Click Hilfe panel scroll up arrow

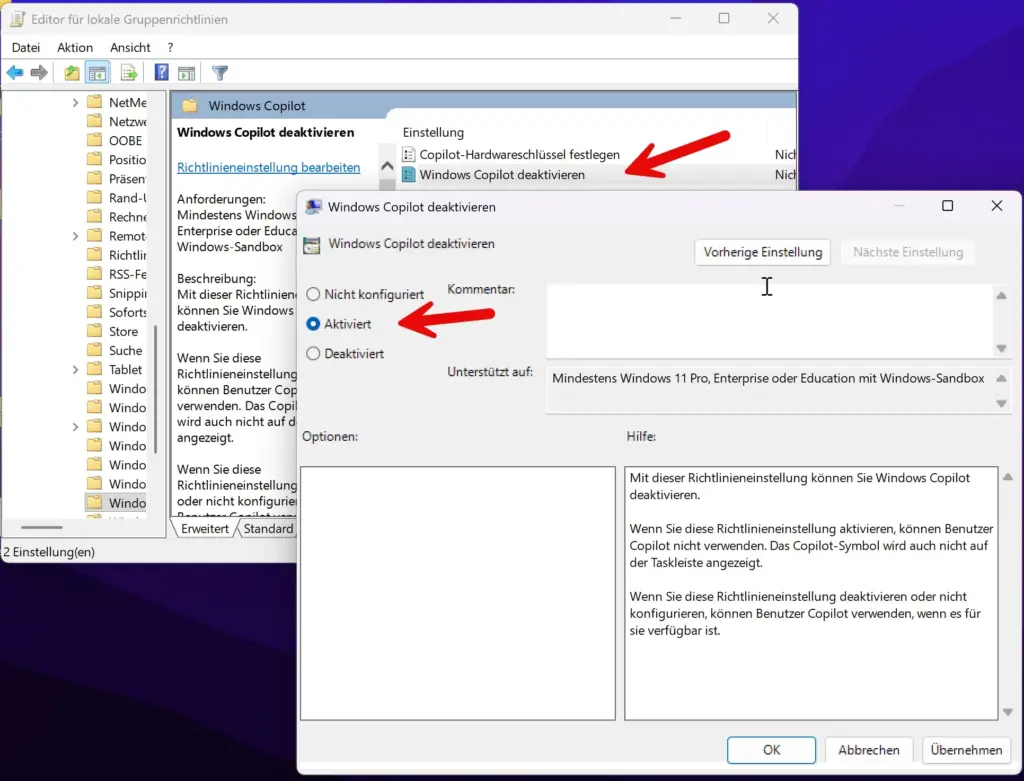click(x=1008, y=477)
